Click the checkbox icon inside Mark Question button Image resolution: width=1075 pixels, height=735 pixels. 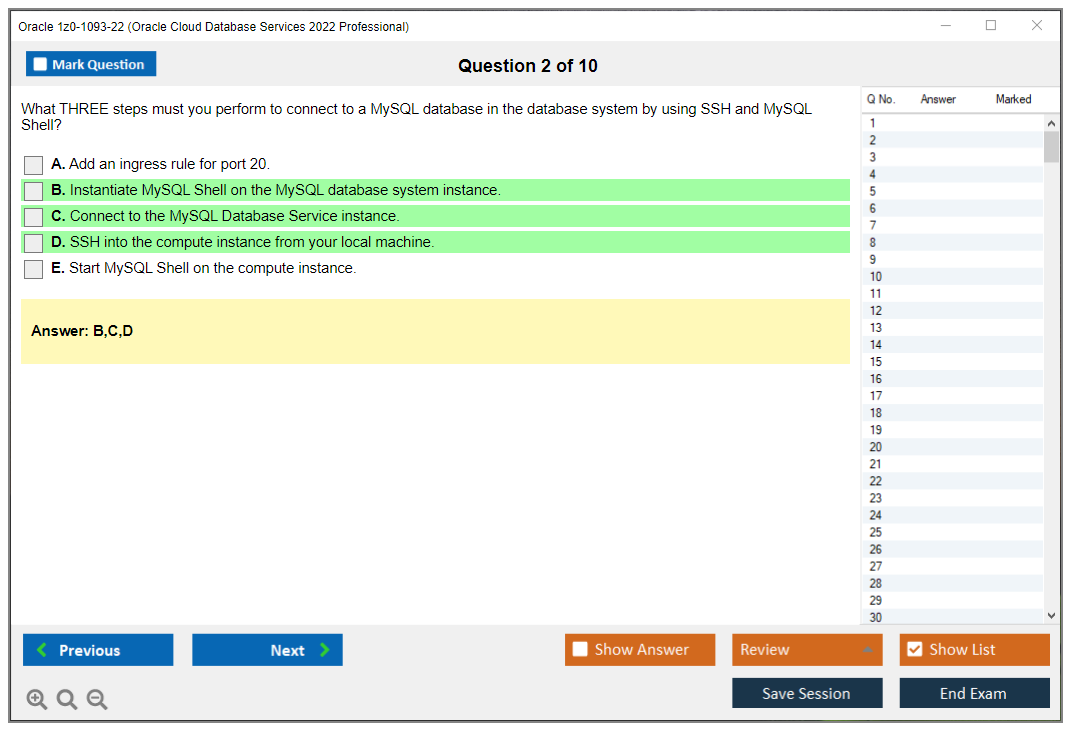[39, 63]
